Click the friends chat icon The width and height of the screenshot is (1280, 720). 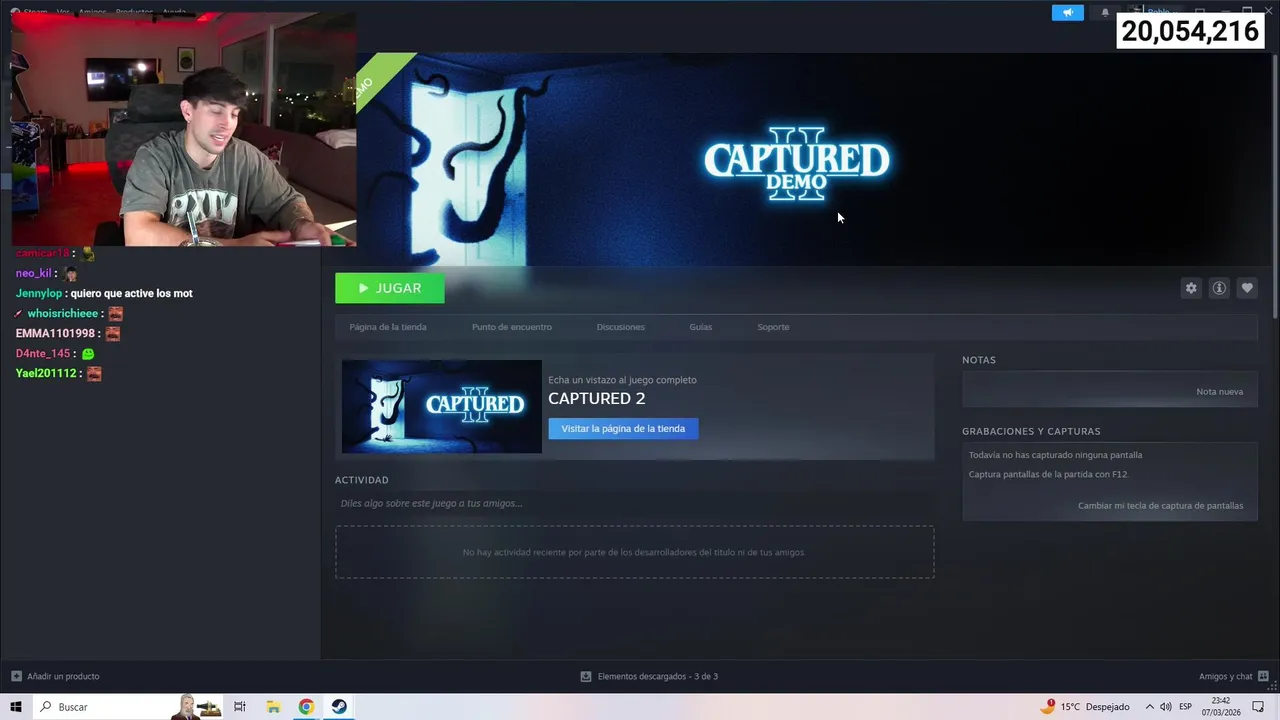coord(1263,676)
